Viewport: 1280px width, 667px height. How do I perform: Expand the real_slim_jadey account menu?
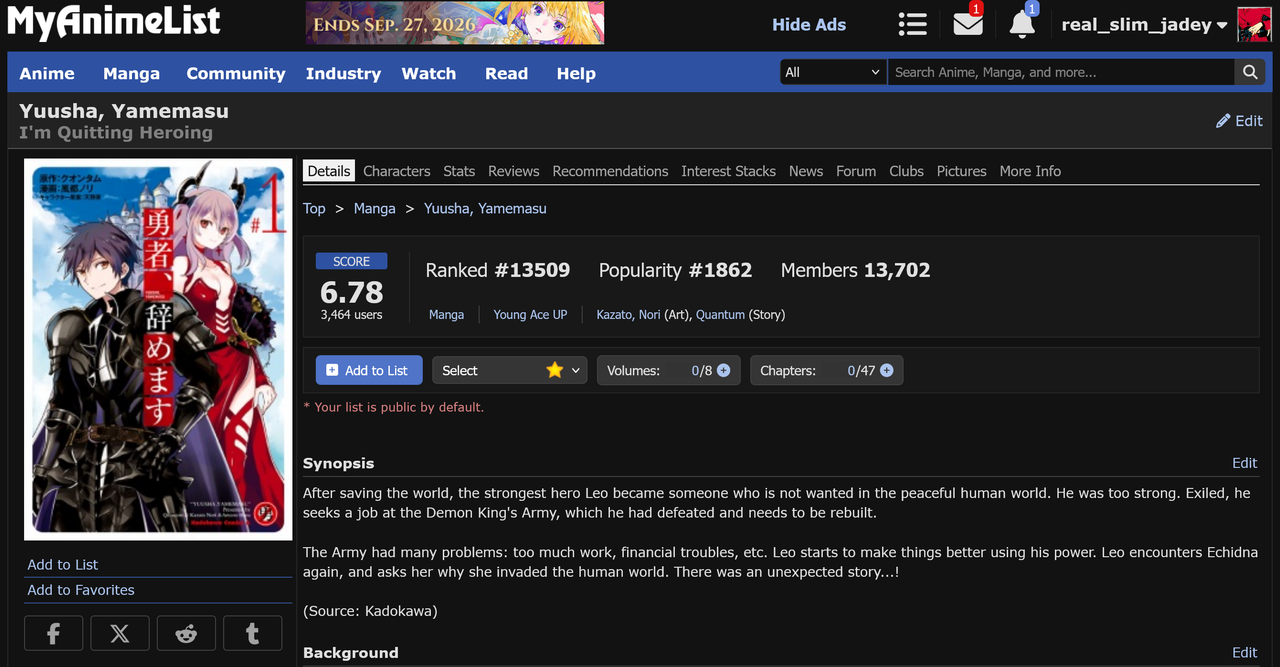[1144, 25]
